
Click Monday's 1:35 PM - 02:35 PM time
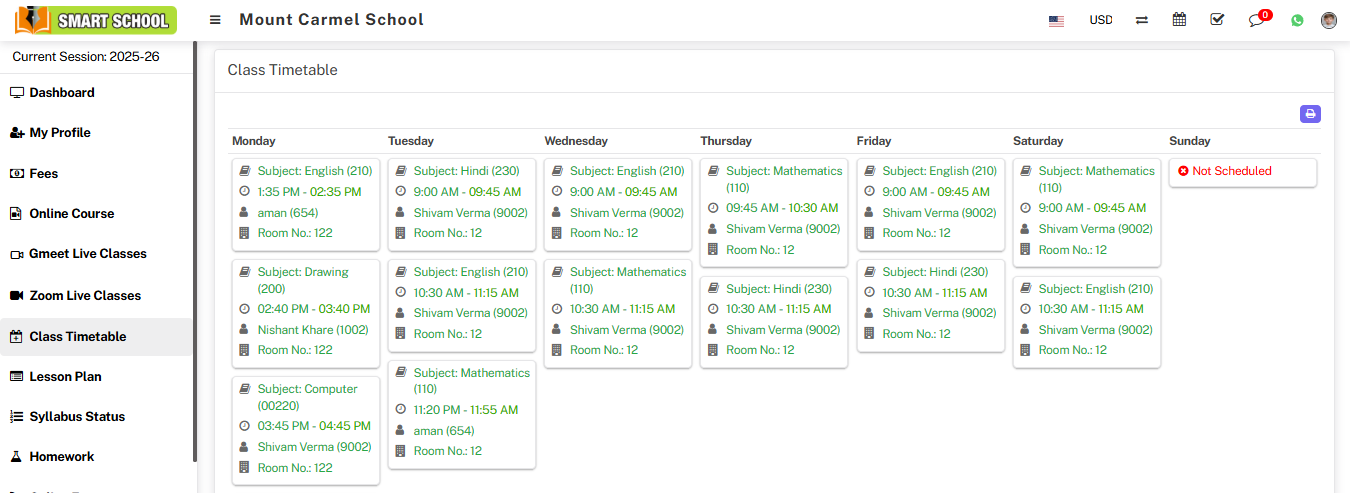(310, 192)
